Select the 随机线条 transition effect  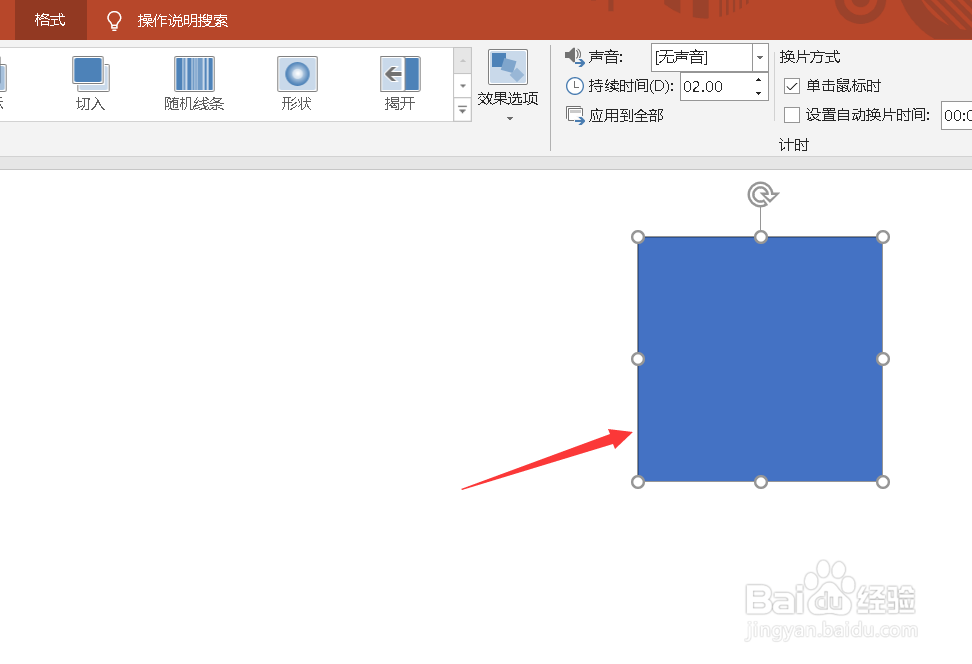[x=194, y=84]
